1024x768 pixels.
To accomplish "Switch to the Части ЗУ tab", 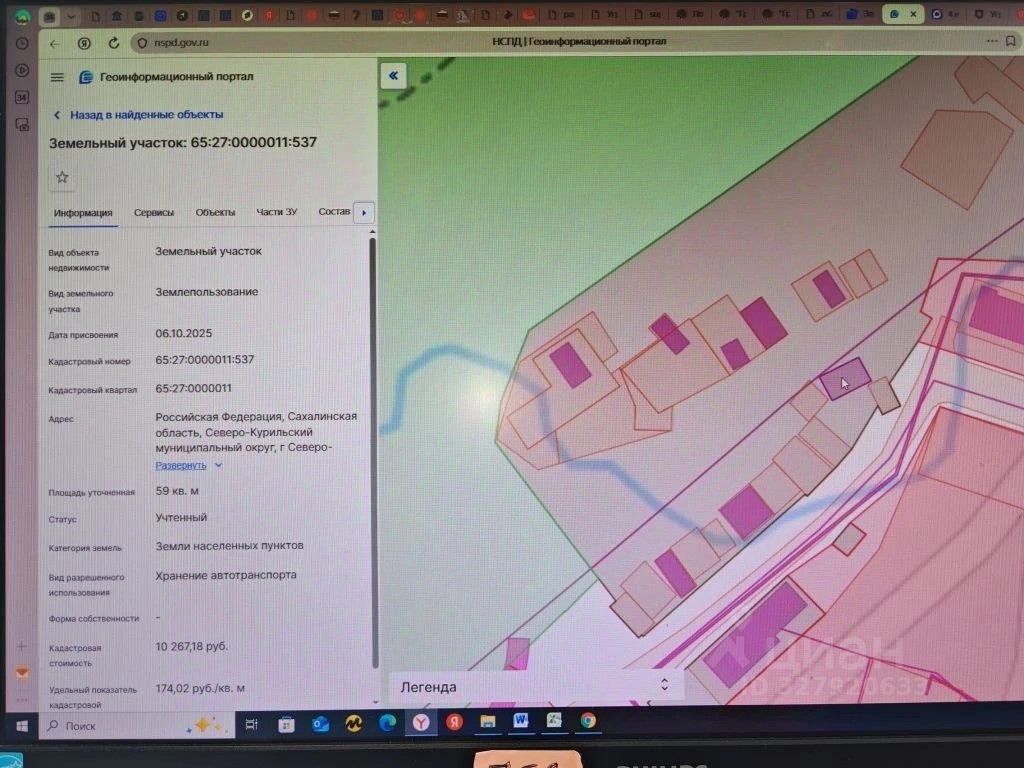I will tap(276, 212).
